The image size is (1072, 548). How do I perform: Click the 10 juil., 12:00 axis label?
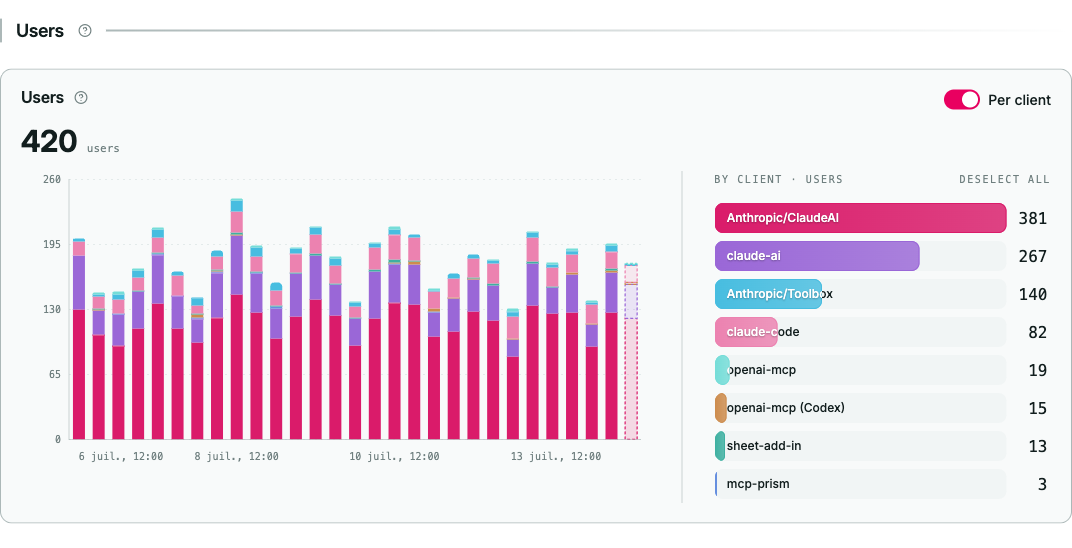394,456
